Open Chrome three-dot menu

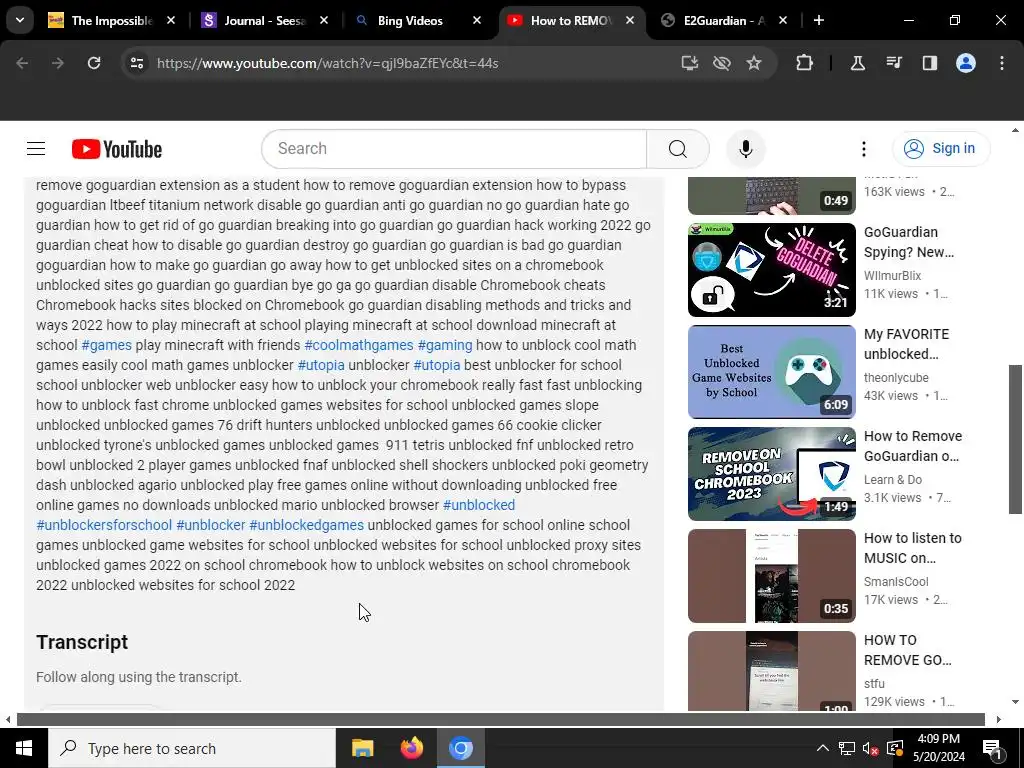(1002, 63)
